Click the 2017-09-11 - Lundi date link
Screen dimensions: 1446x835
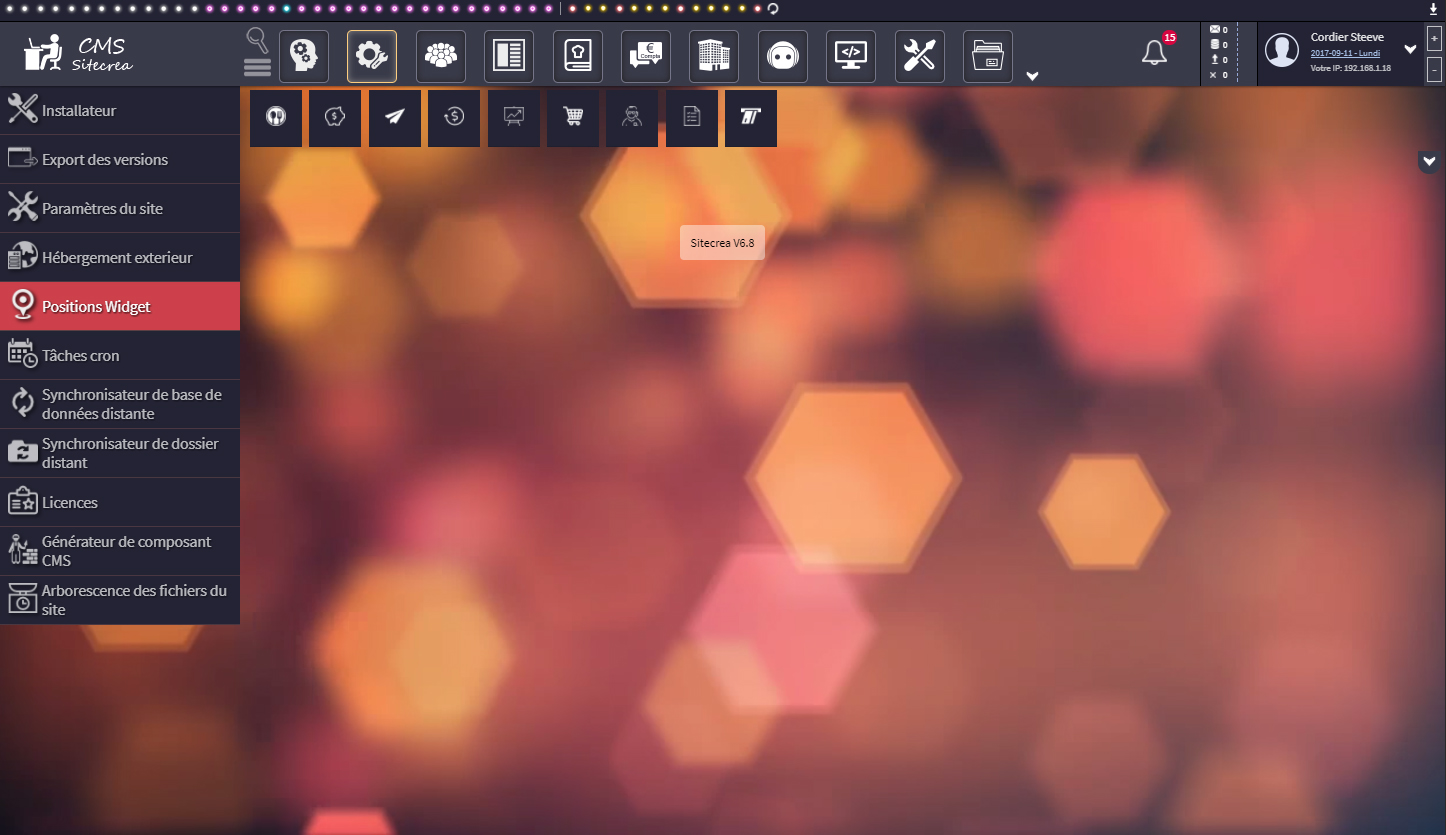pyautogui.click(x=1345, y=52)
